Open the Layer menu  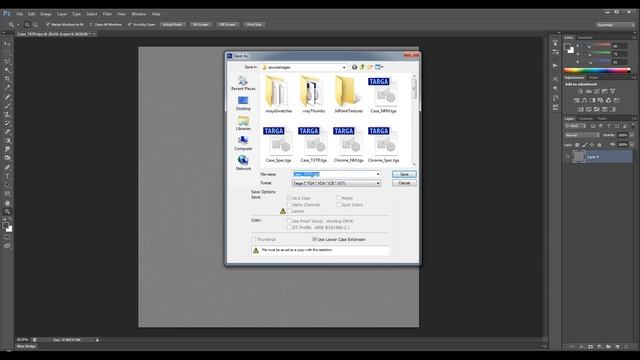(62, 14)
